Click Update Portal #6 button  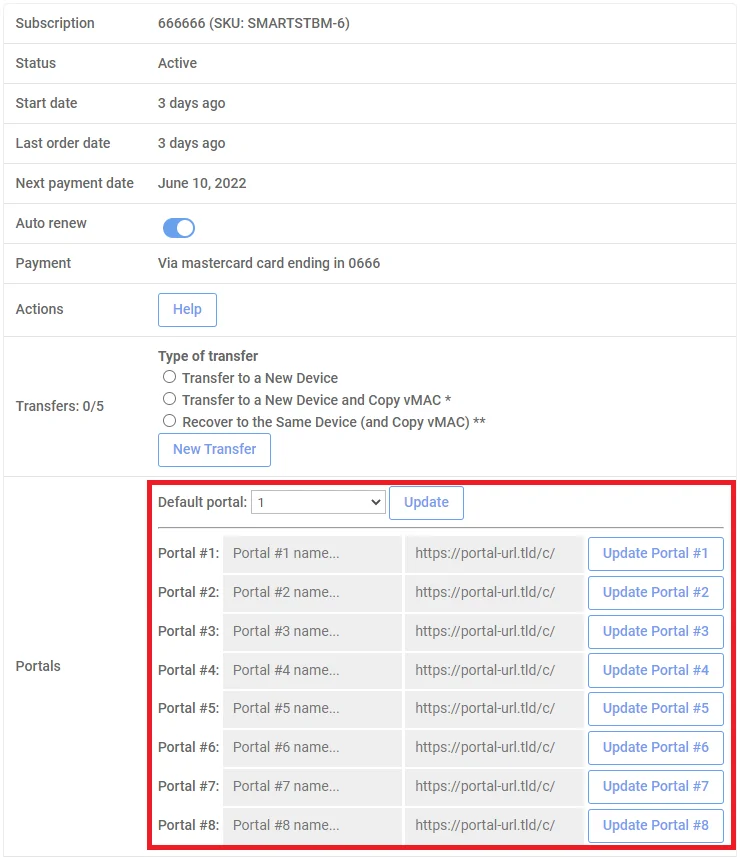(655, 748)
